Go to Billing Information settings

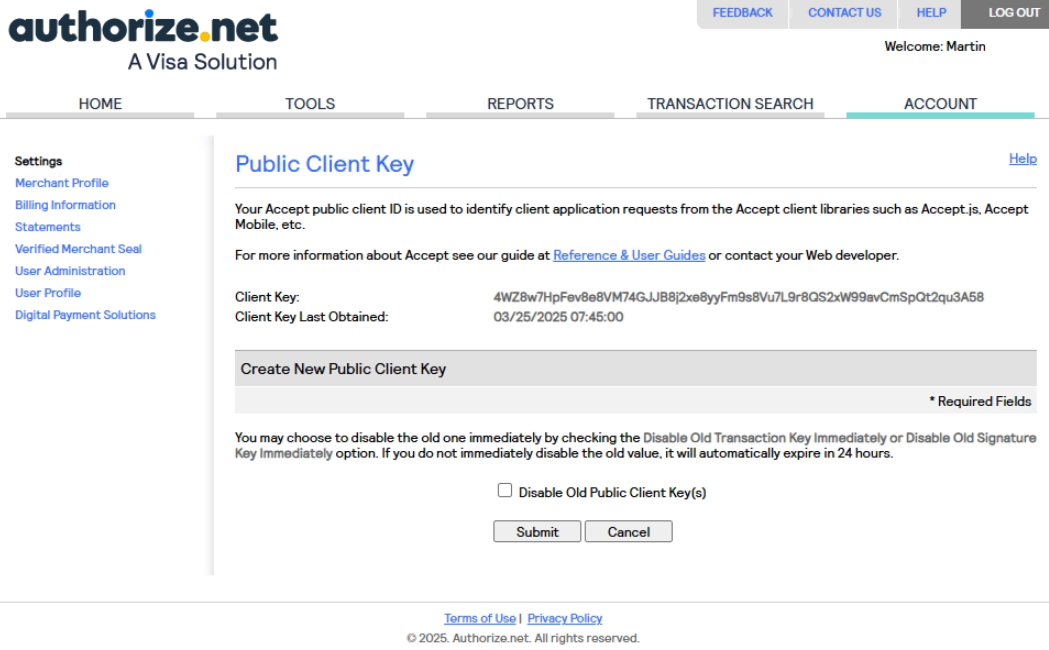65,205
